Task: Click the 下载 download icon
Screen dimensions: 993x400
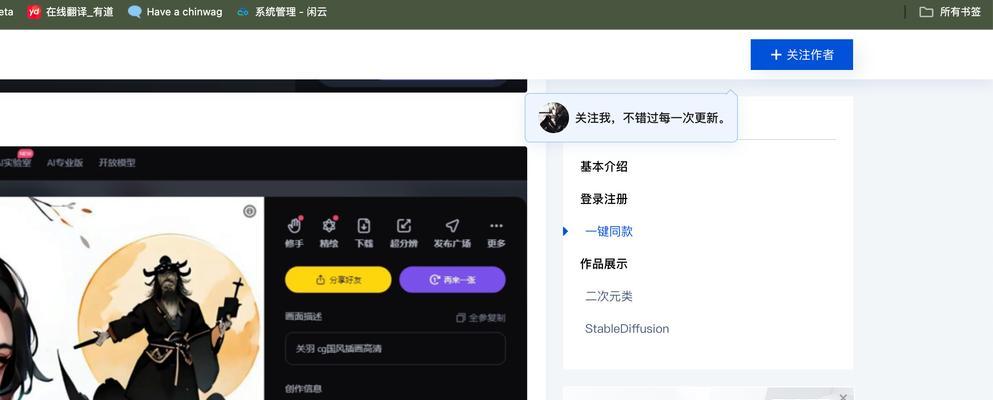Action: click(x=364, y=226)
